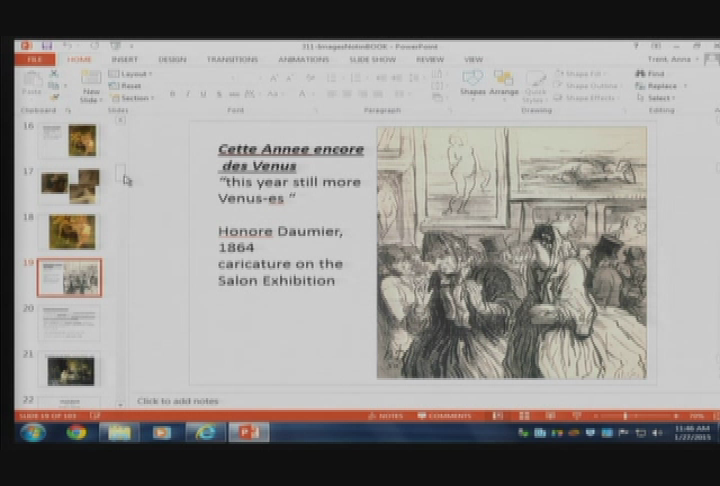
Task: Open the Shapes gallery
Action: [472, 84]
